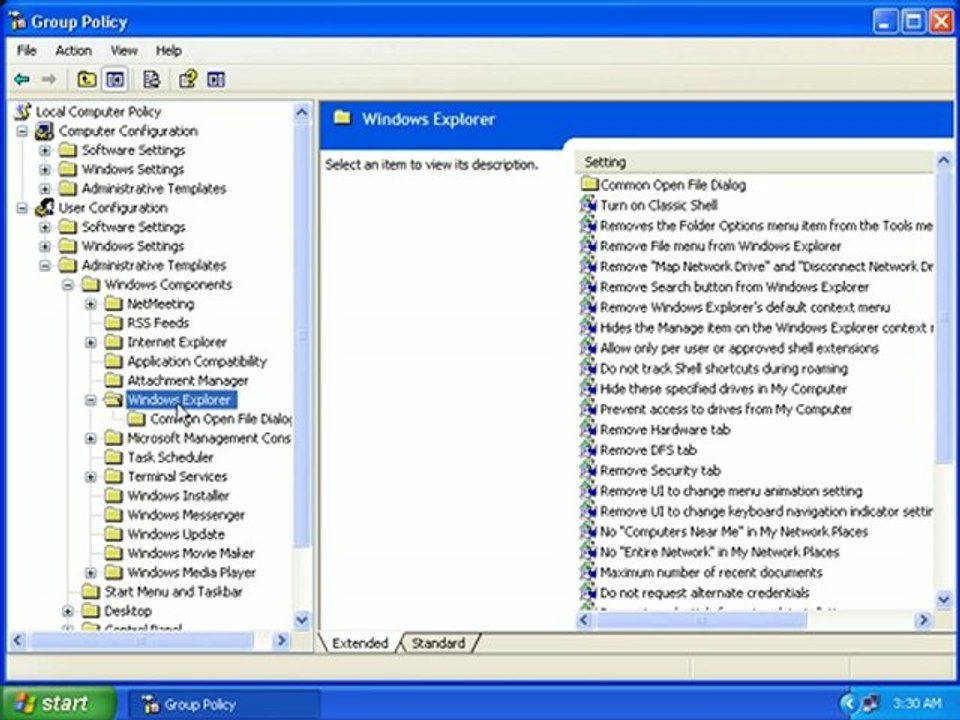The image size is (960, 720).
Task: Collapse the Computer Configuration node
Action: click(22, 131)
